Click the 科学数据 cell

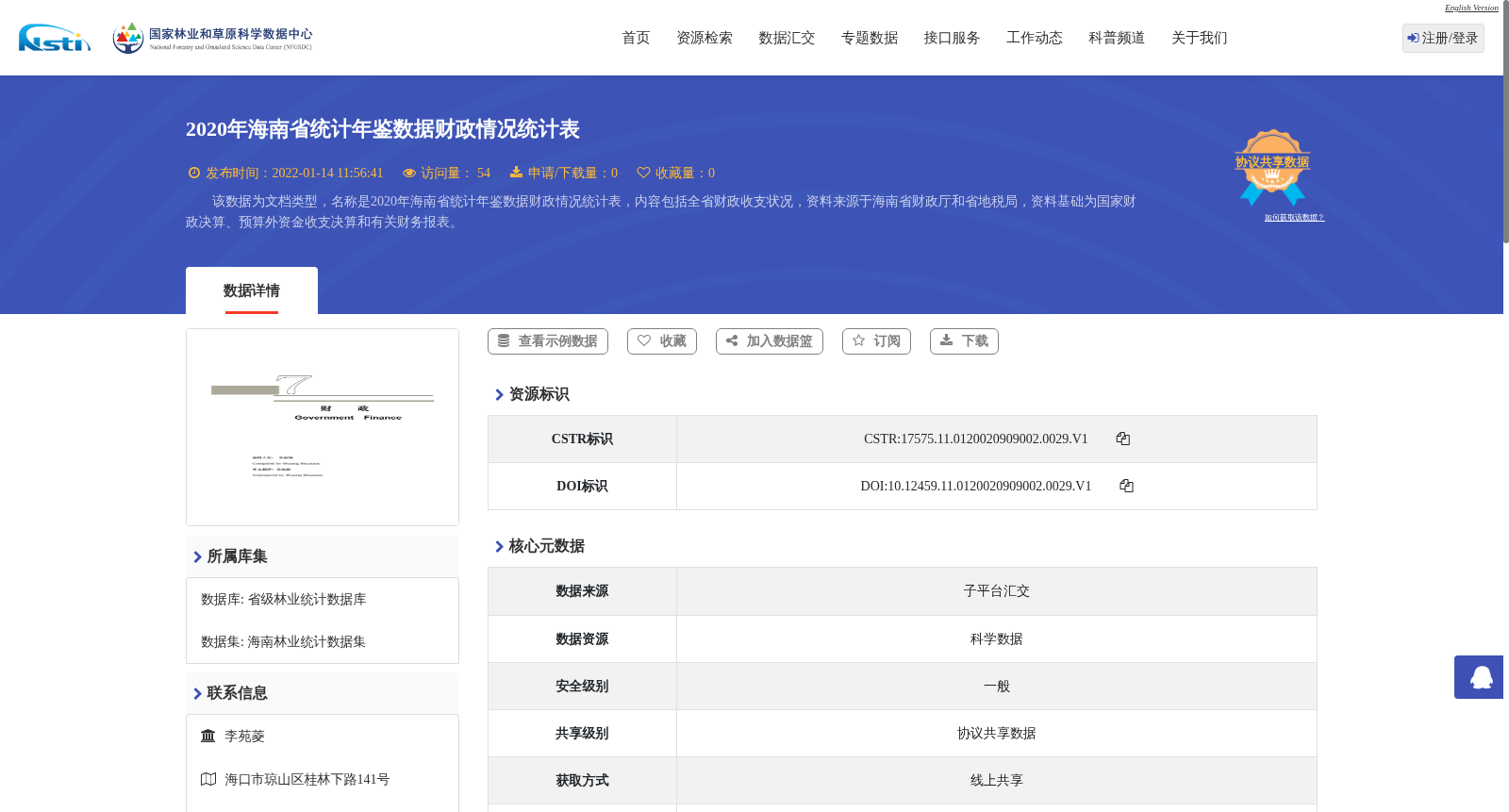tap(997, 638)
